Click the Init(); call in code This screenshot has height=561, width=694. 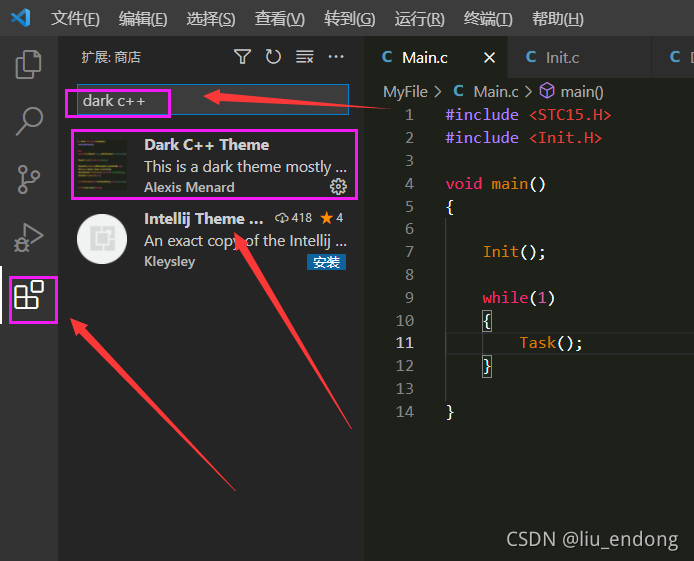(514, 252)
